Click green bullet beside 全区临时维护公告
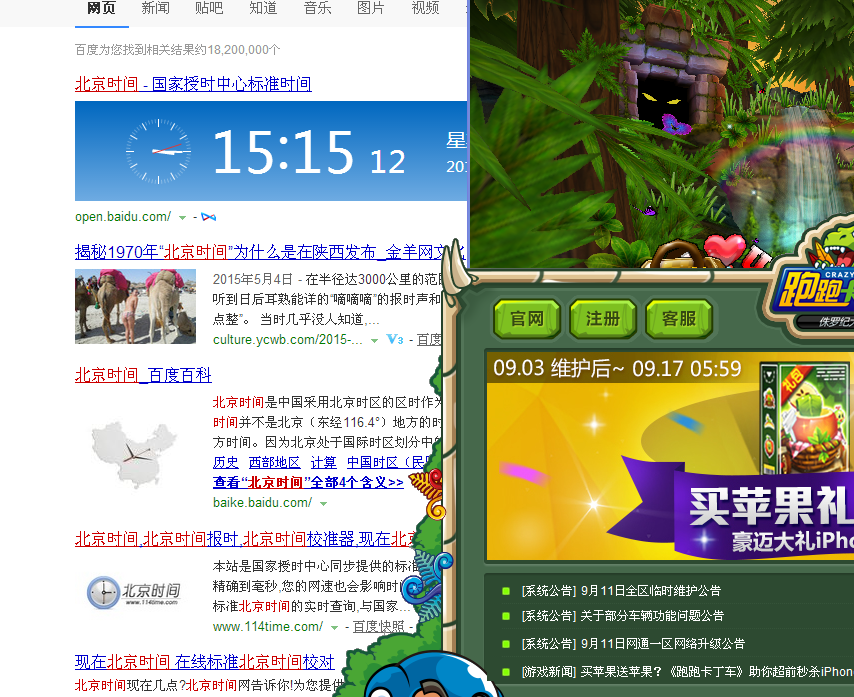The image size is (854, 697). 506,591
